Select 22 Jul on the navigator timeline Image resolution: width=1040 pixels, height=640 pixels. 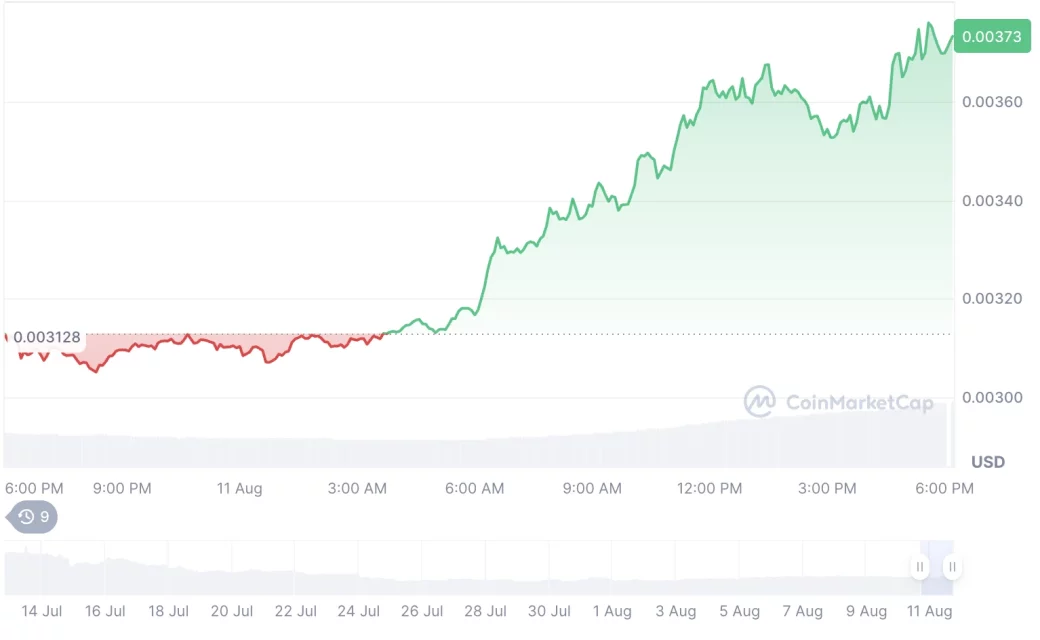295,611
